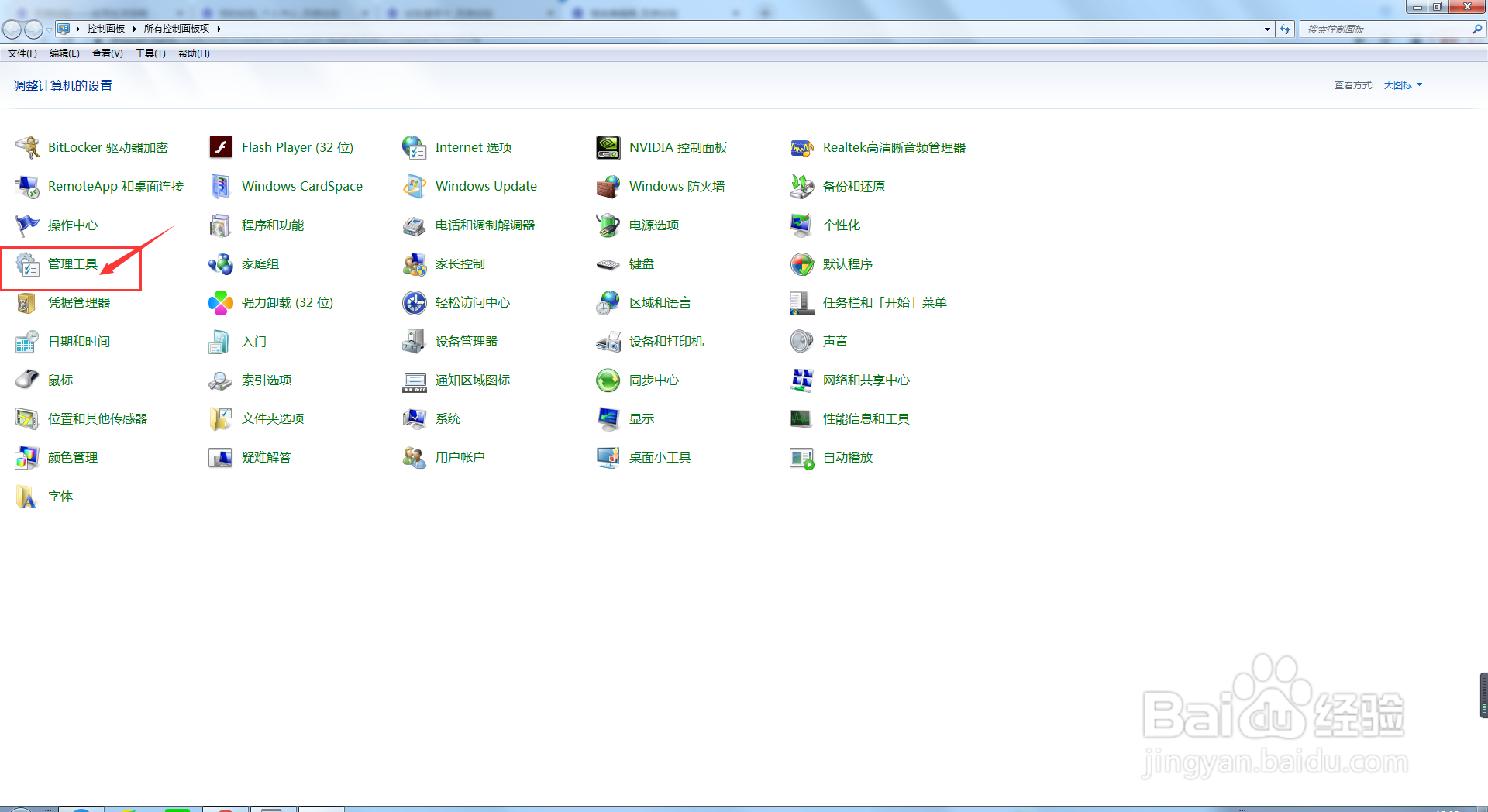
Task: Click the 入门 link
Action: pos(254,341)
